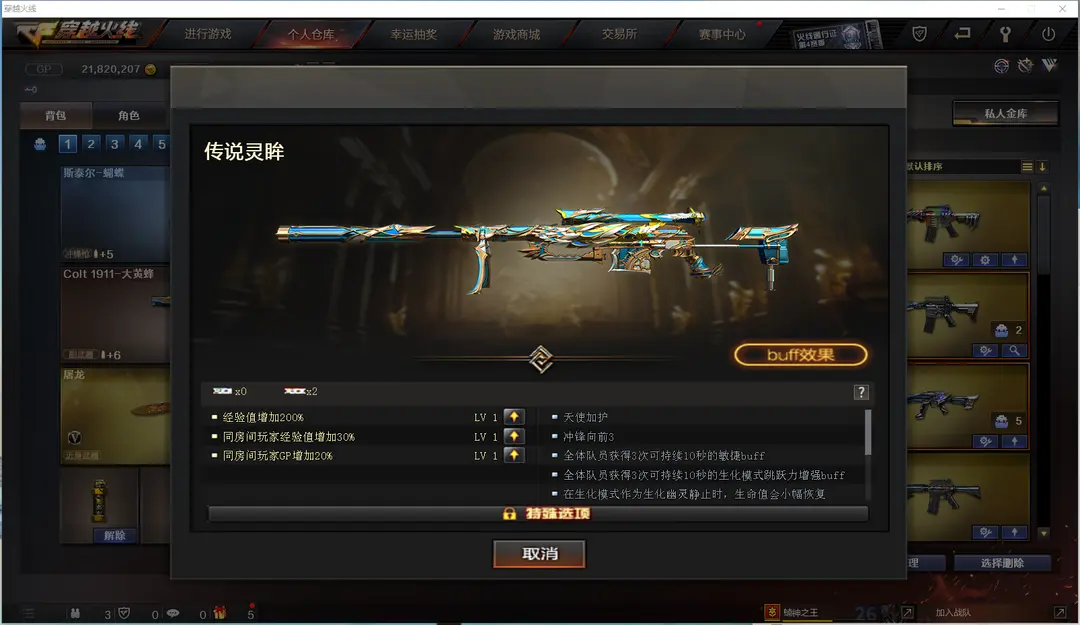Switch to the 角色 tab
The image size is (1080, 625).
[129, 116]
